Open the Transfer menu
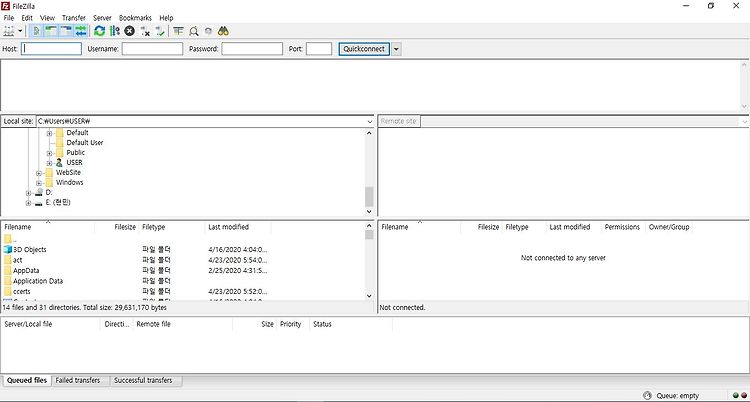This screenshot has width=750, height=402. click(x=74, y=18)
